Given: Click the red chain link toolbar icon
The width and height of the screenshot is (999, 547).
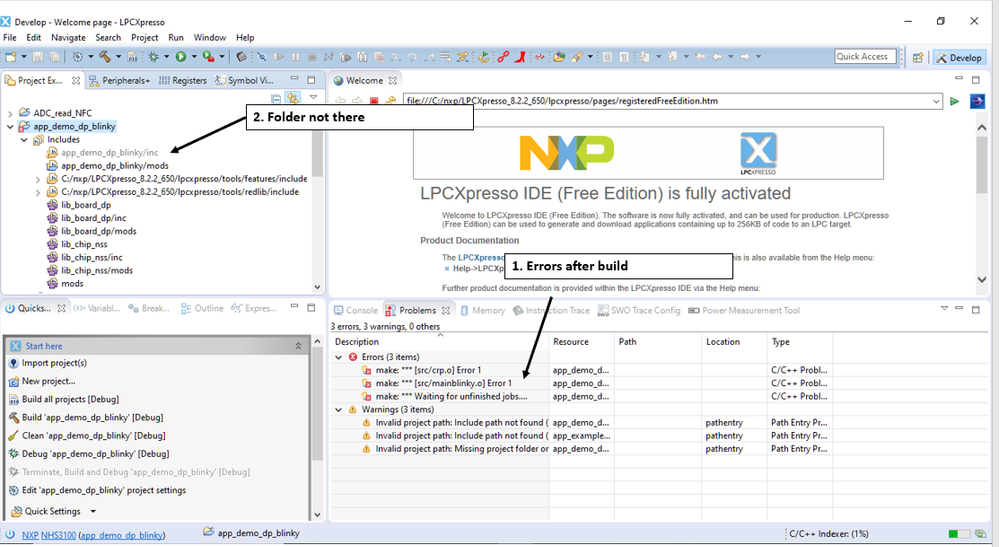Looking at the screenshot, I should click(x=503, y=57).
